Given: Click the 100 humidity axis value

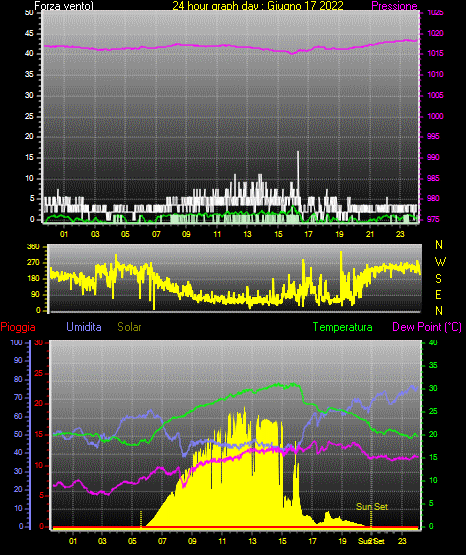Looking at the screenshot, I should click(16, 342).
